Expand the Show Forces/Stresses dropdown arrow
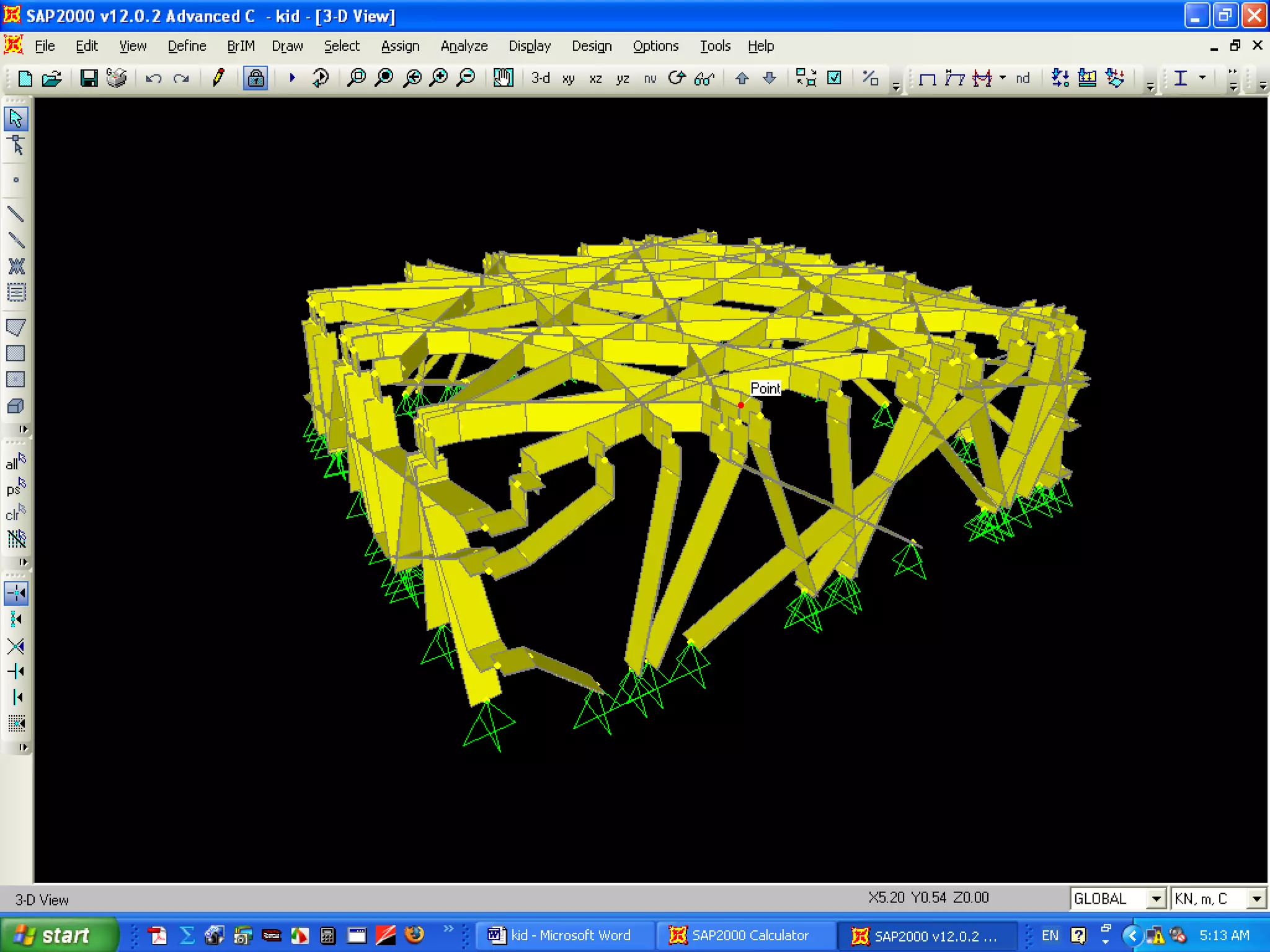 tap(1003, 78)
